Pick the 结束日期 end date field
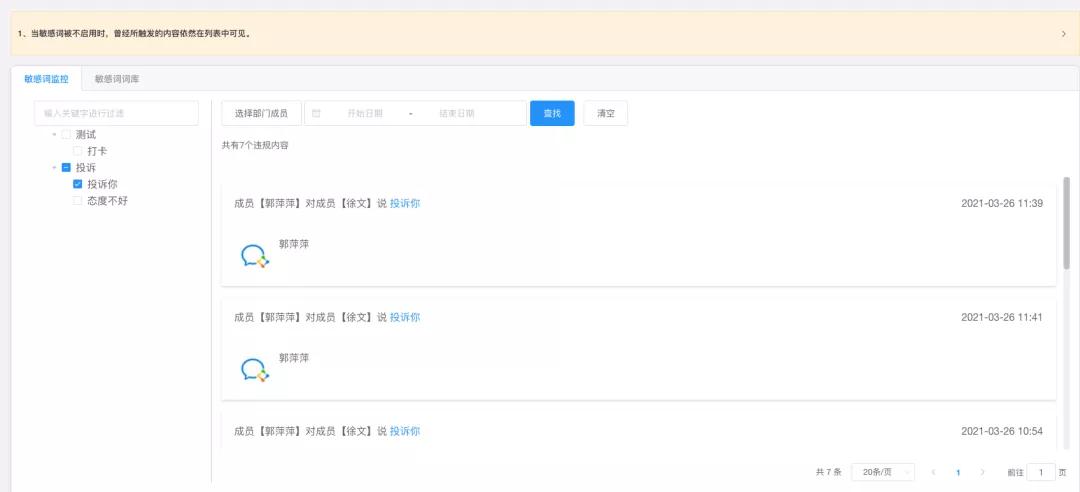 tap(457, 113)
